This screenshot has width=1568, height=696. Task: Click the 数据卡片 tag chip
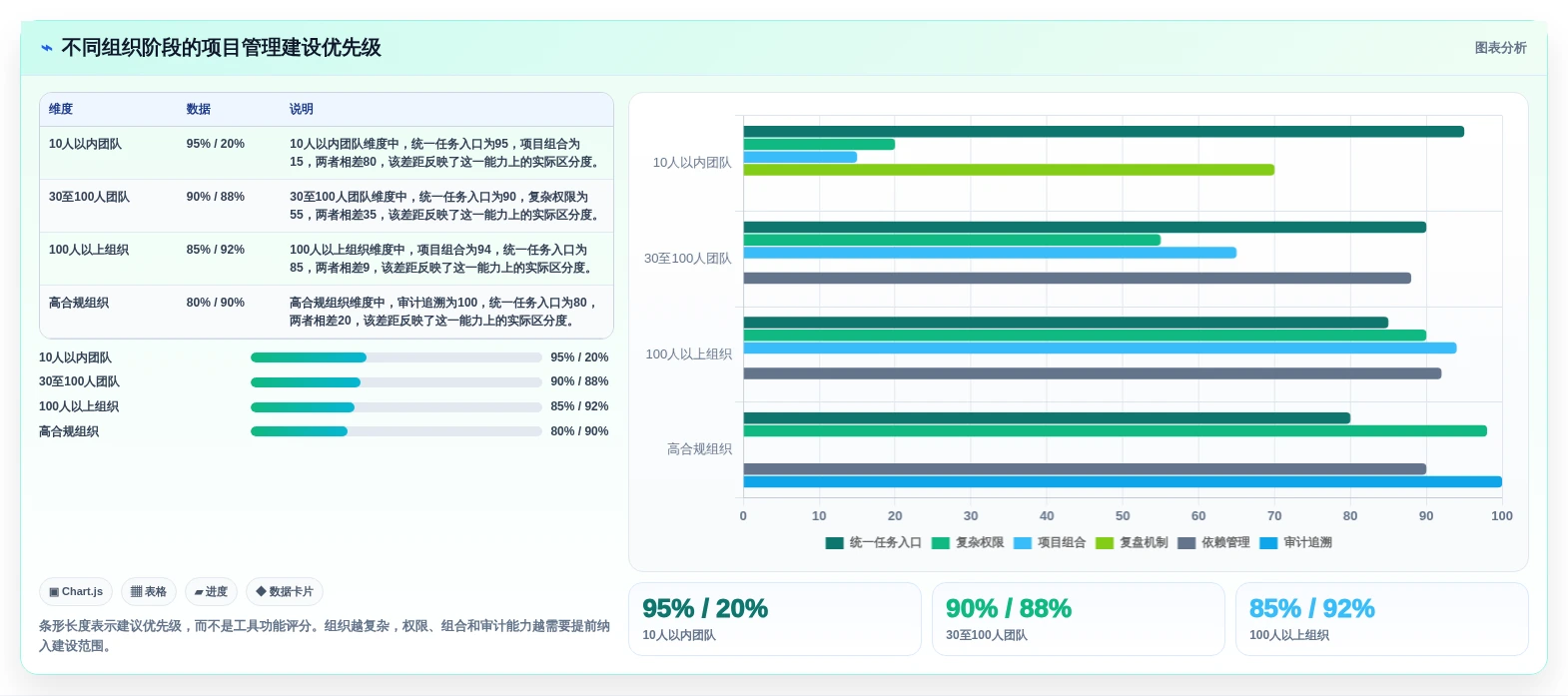pos(285,591)
